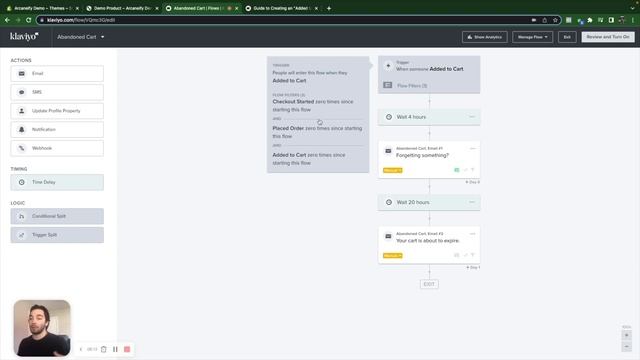This screenshot has width=640, height=360.
Task: Select the Notification bell action
Action: (22, 129)
